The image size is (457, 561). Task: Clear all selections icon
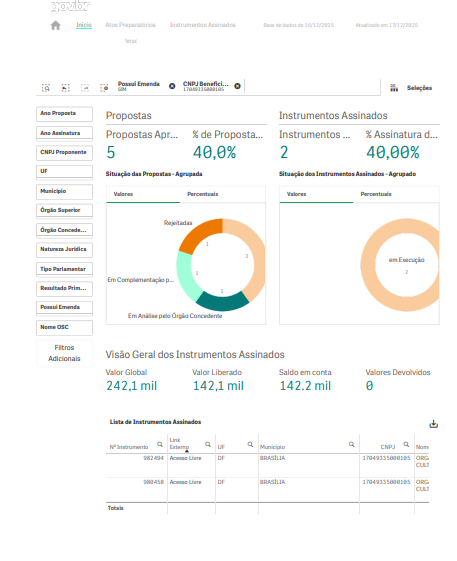coord(104,88)
